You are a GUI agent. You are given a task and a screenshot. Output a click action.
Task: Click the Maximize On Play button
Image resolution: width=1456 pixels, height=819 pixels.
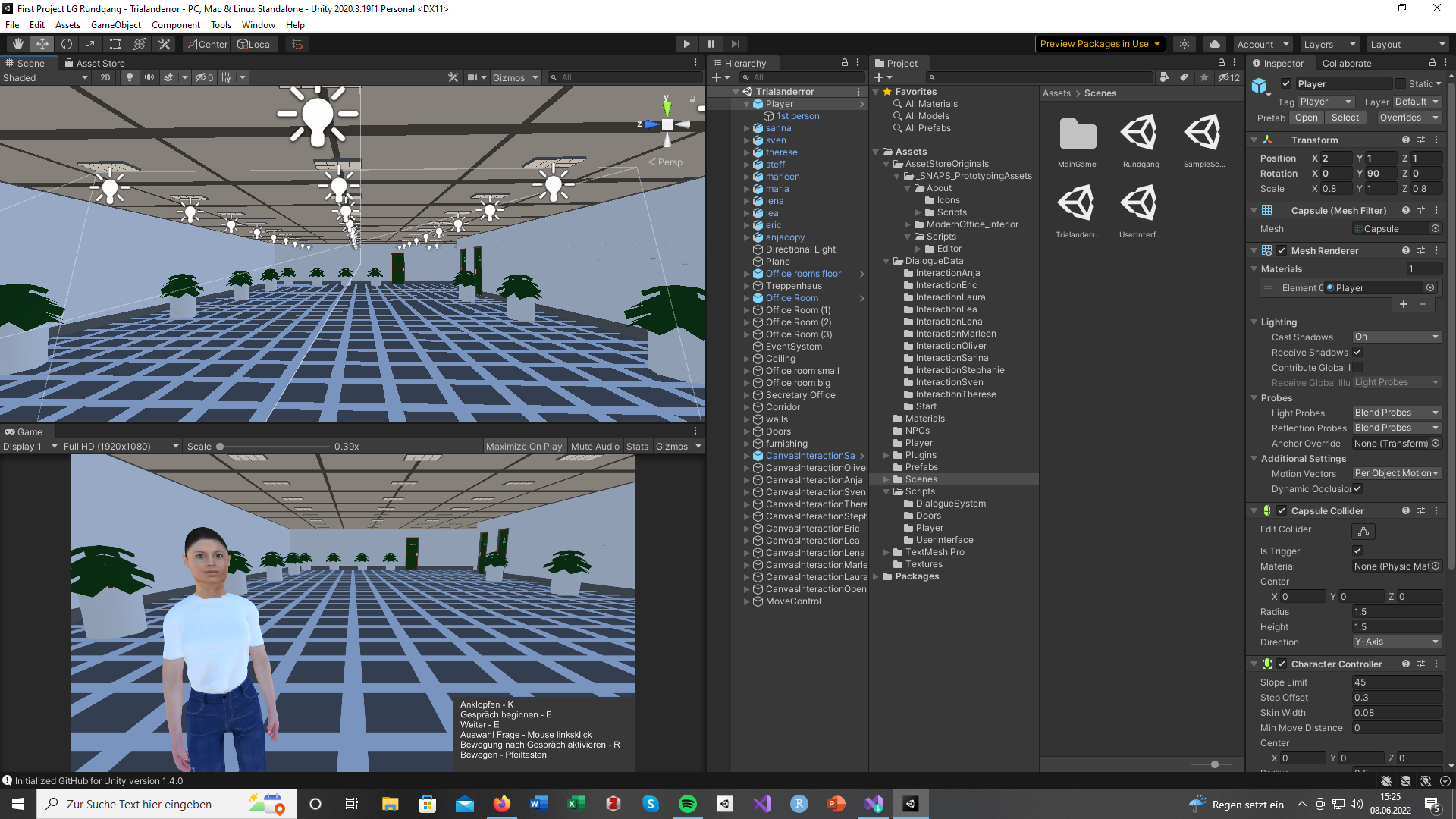(x=523, y=447)
